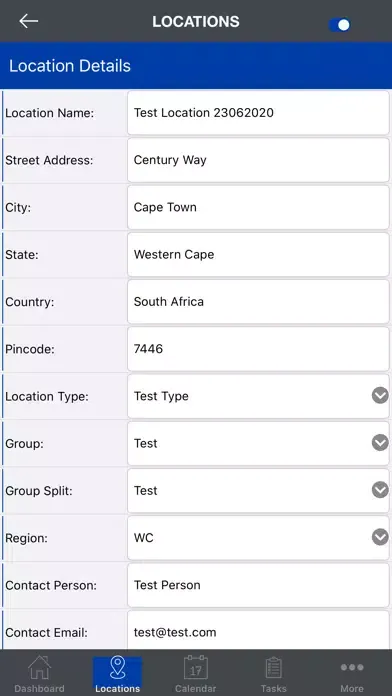The width and height of the screenshot is (392, 696).
Task: Edit the Pincode field 7446
Action: coord(258,349)
